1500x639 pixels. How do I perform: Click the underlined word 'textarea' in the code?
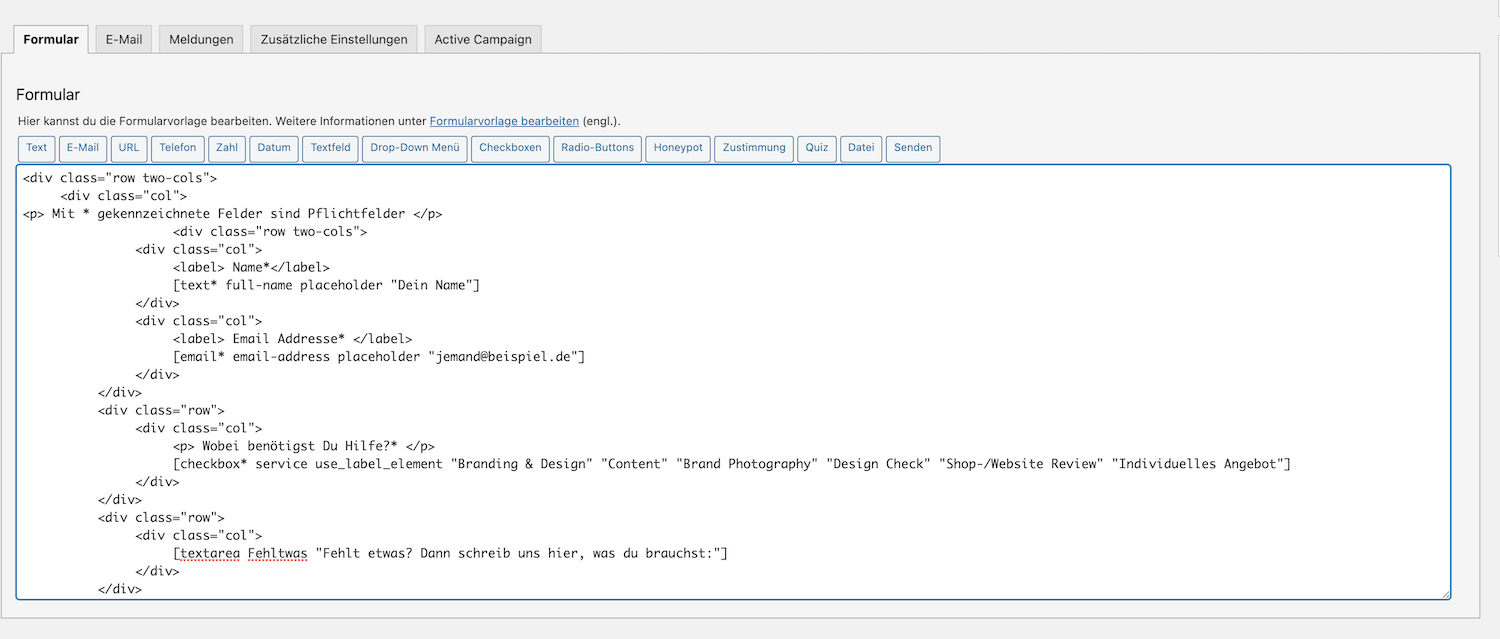pyautogui.click(x=210, y=553)
